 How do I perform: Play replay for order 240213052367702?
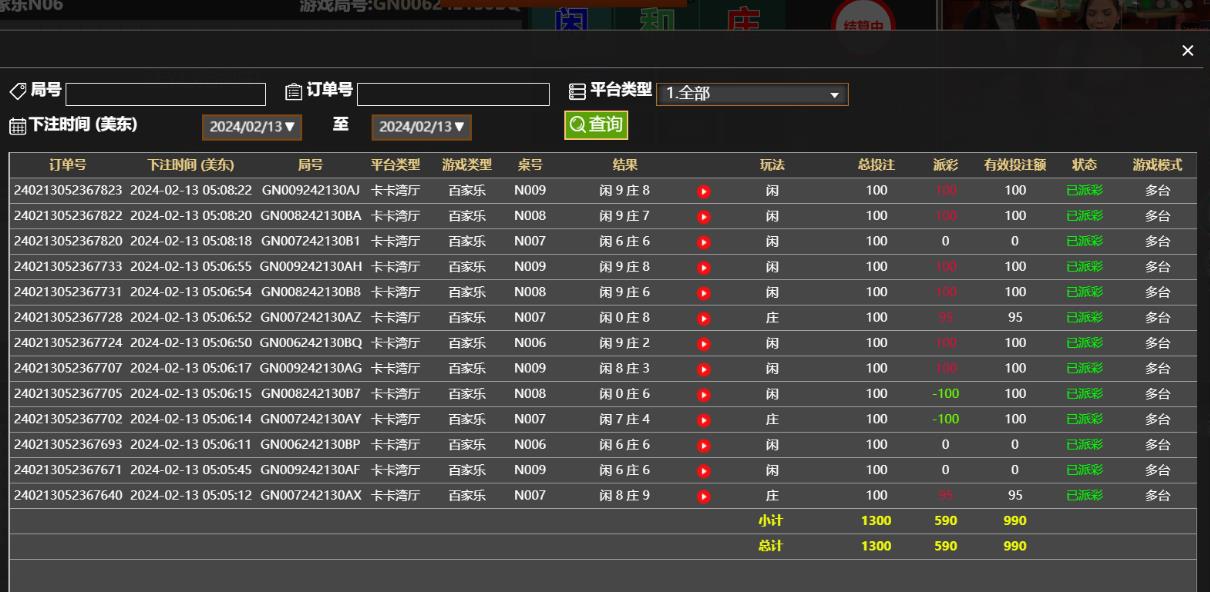[x=704, y=420]
